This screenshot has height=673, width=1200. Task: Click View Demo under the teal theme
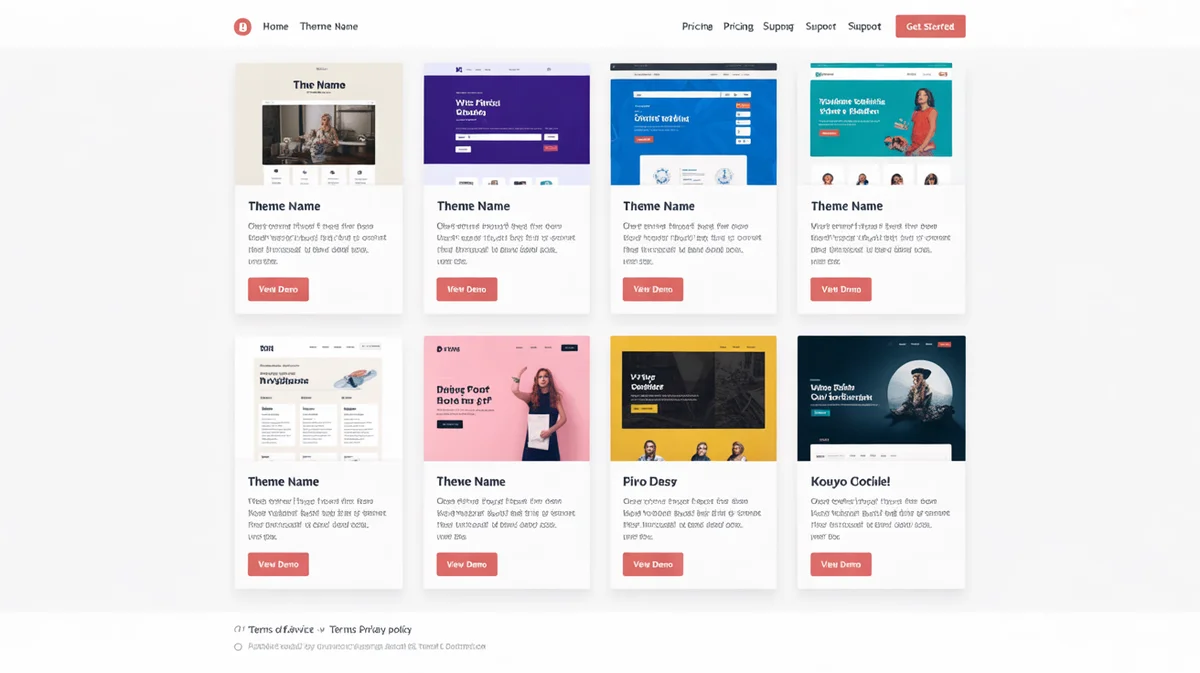click(841, 289)
